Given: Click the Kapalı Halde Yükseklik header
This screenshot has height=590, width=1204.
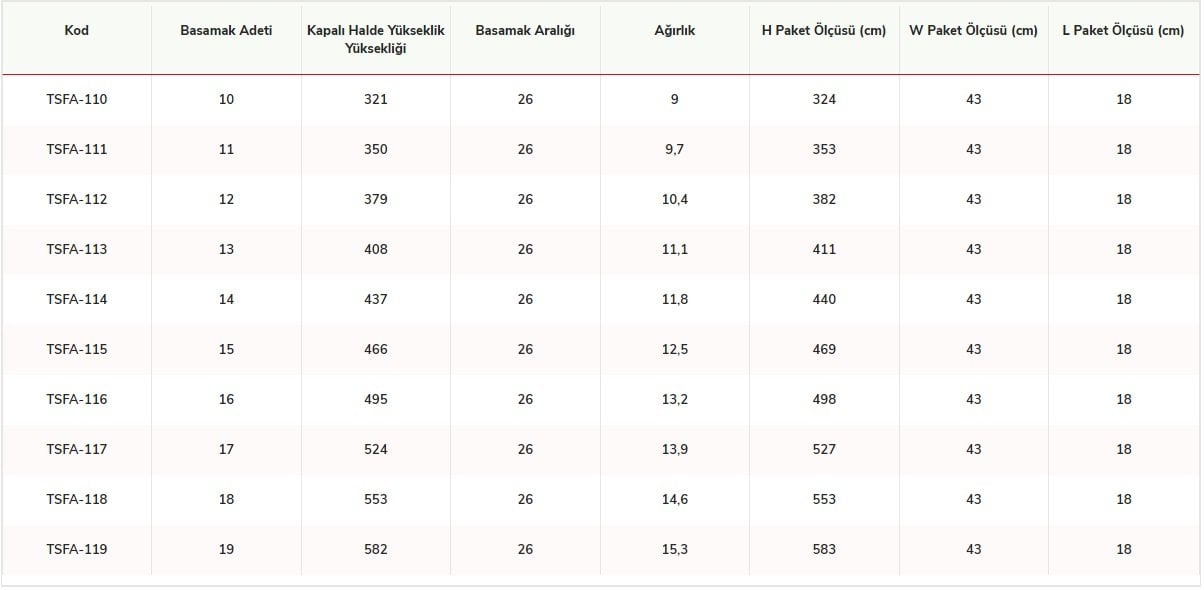Looking at the screenshot, I should click(376, 39).
